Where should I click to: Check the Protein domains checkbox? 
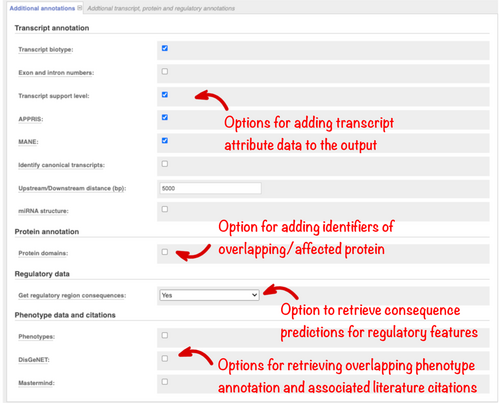165,252
